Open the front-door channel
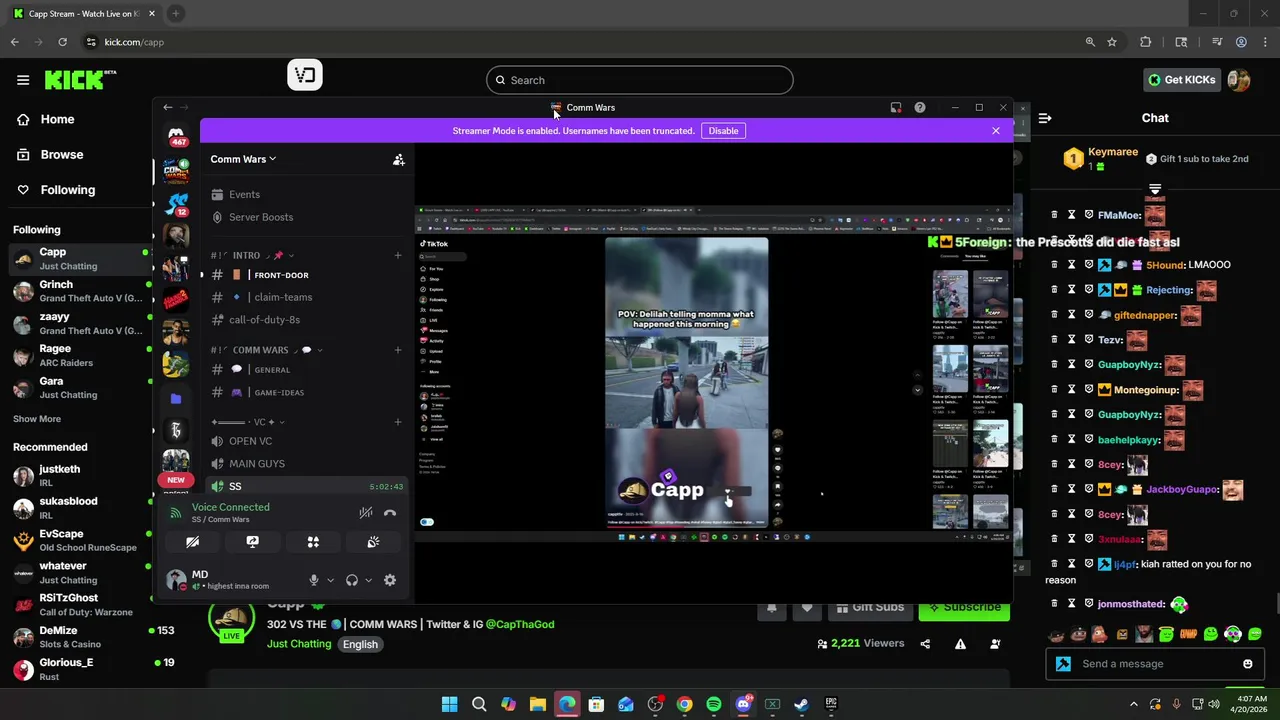Viewport: 1280px width, 720px height. click(305, 275)
